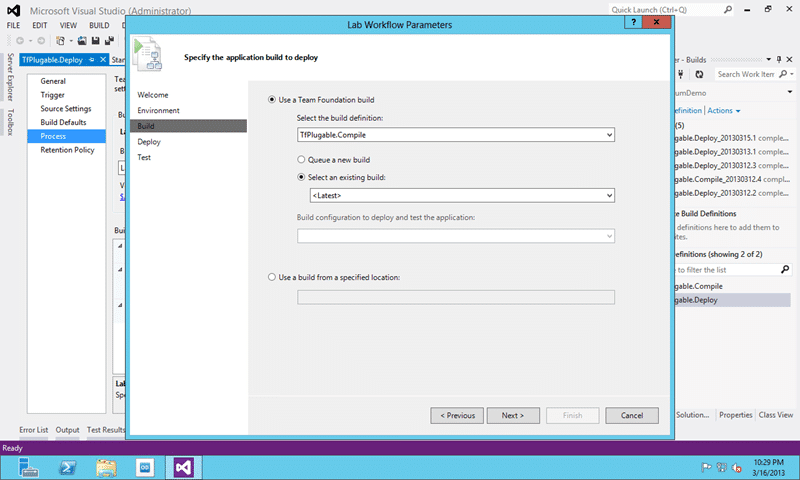This screenshot has width=800, height=480.
Task: Select Use a build from specified location
Action: (x=272, y=277)
